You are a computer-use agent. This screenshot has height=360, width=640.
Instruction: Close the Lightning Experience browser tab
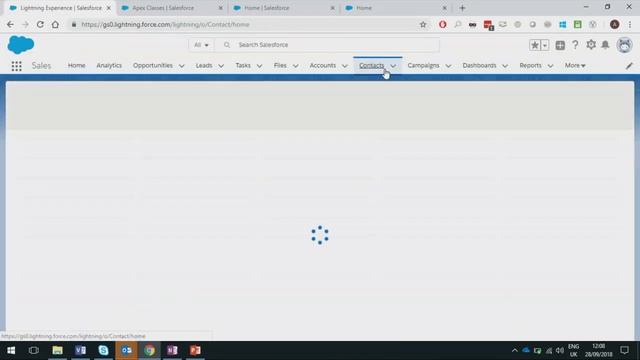click(x=109, y=8)
